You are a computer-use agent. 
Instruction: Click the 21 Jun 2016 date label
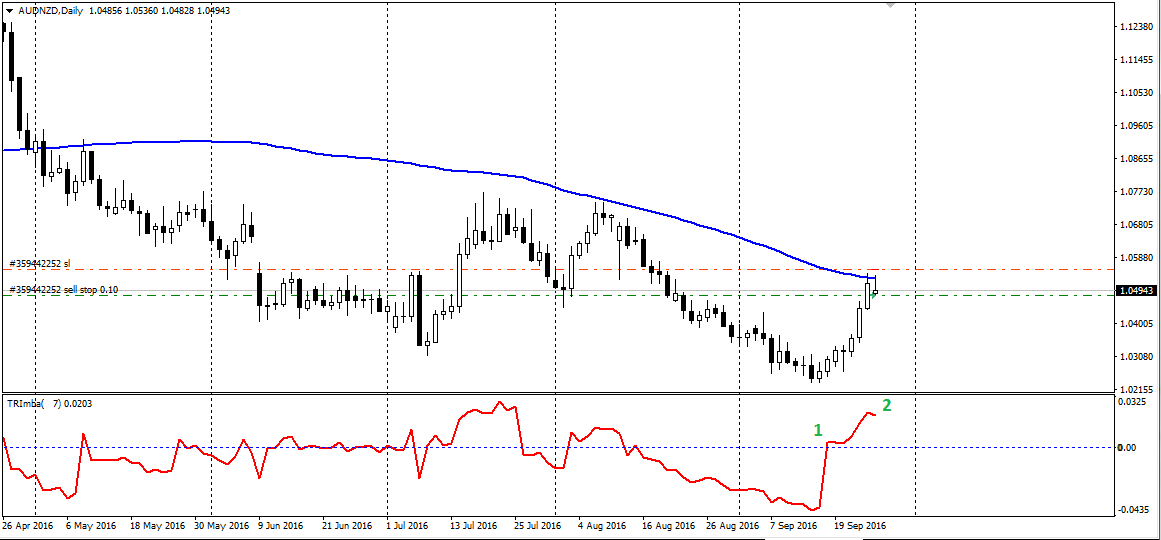coord(346,527)
